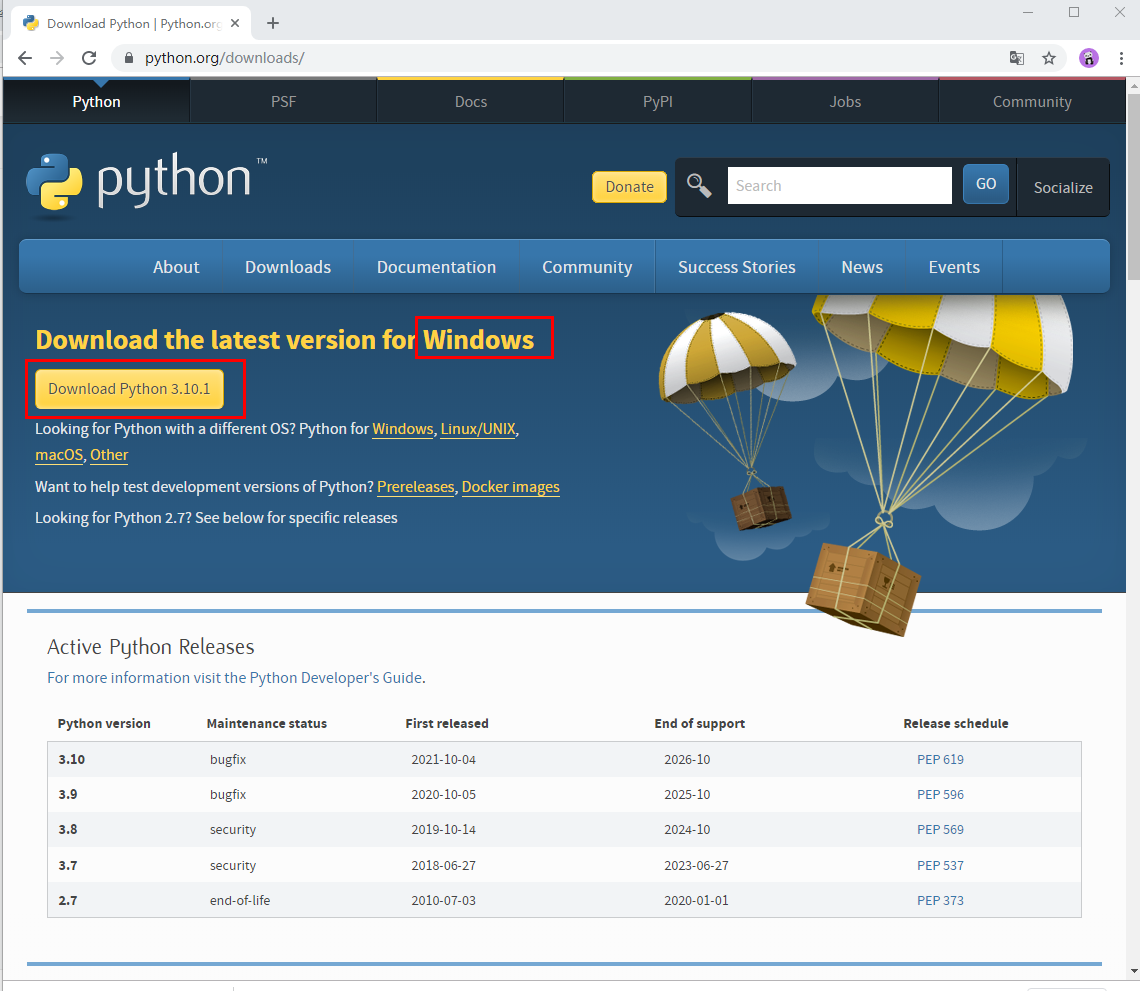The height and width of the screenshot is (991, 1140).
Task: Click the 3.10 version cell
Action: [71, 760]
